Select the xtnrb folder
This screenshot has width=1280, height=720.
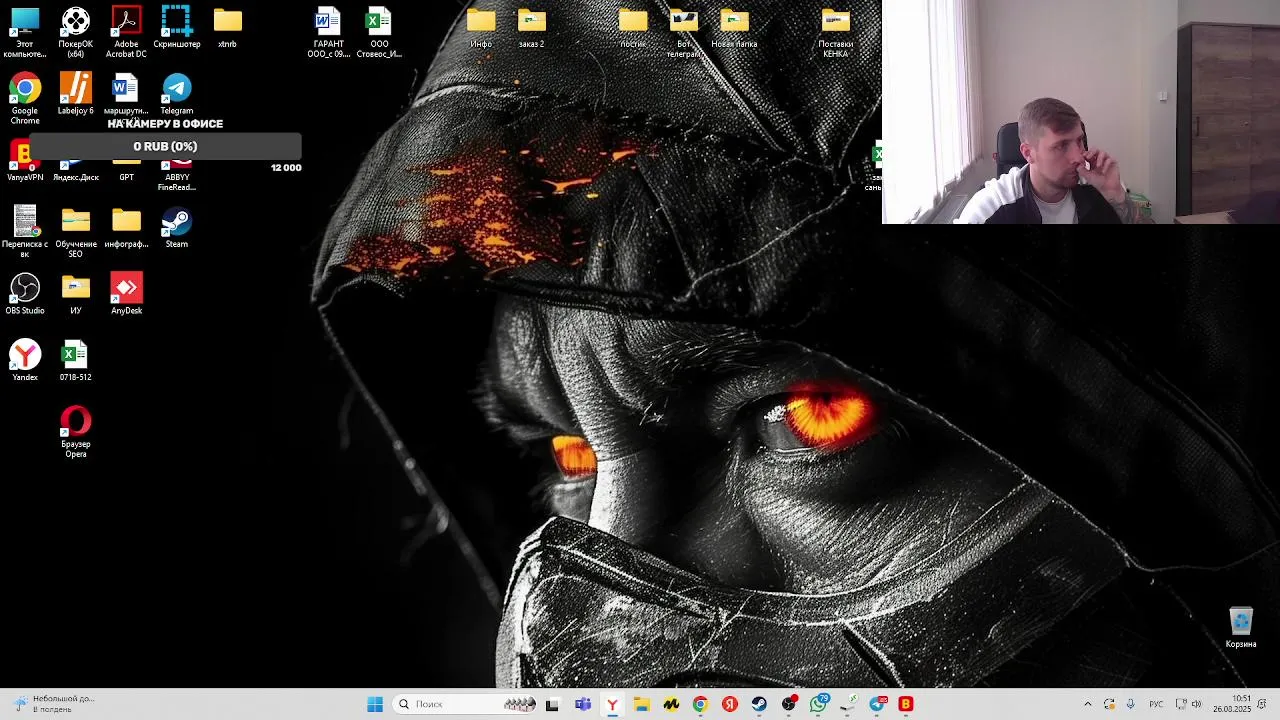click(228, 26)
